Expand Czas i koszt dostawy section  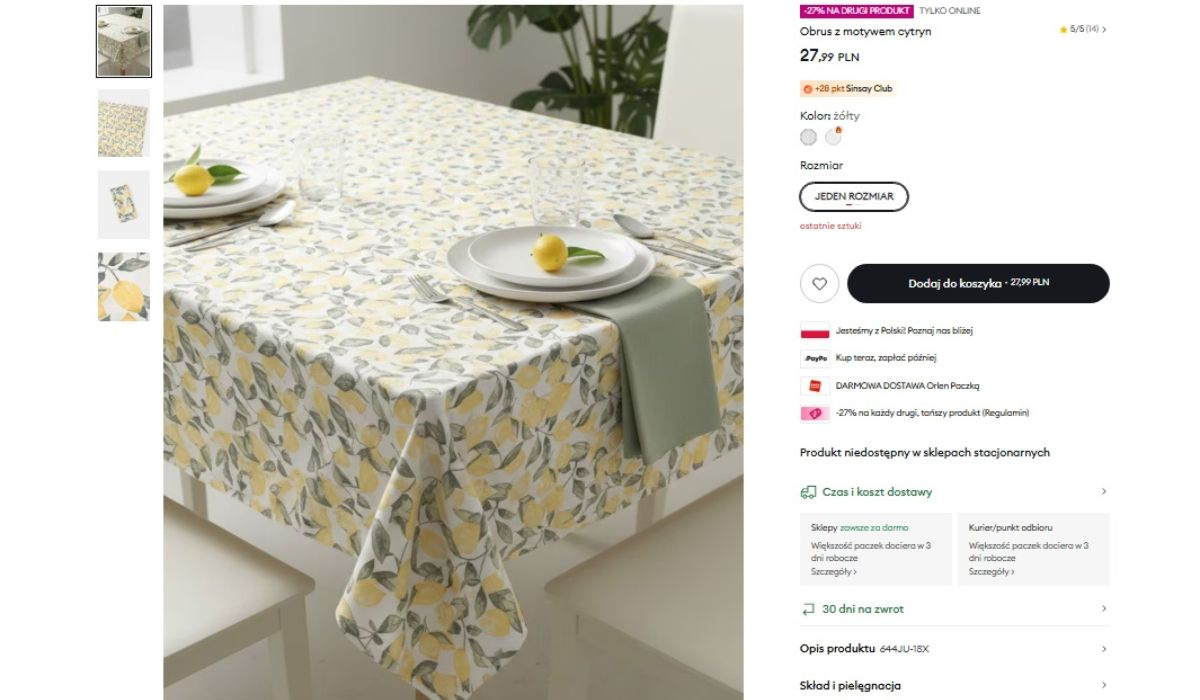click(x=955, y=492)
